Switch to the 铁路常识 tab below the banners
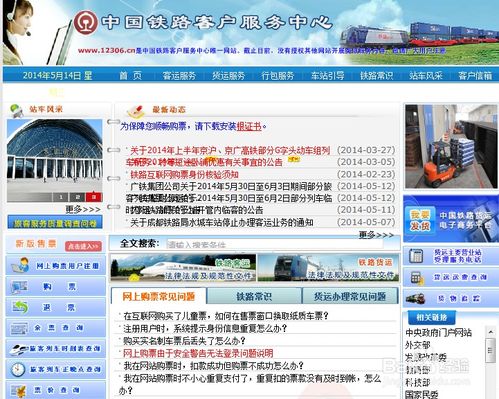 [x=254, y=296]
